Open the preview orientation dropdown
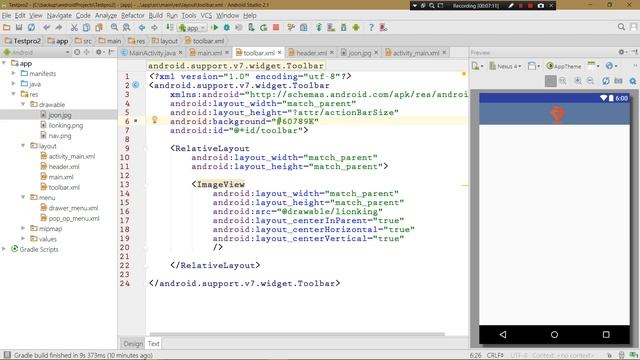 (533, 66)
